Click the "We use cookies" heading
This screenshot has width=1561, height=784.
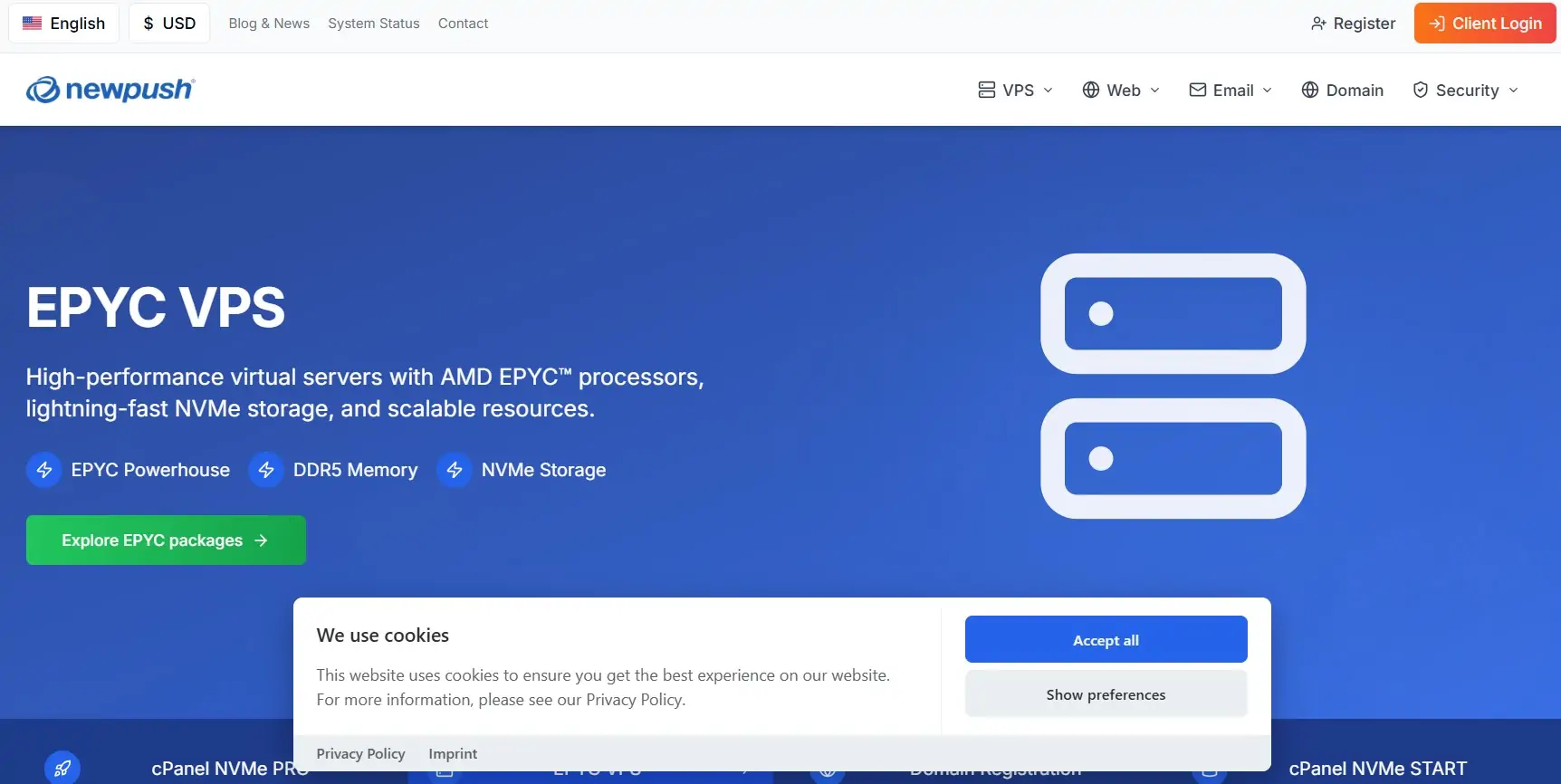pos(383,636)
